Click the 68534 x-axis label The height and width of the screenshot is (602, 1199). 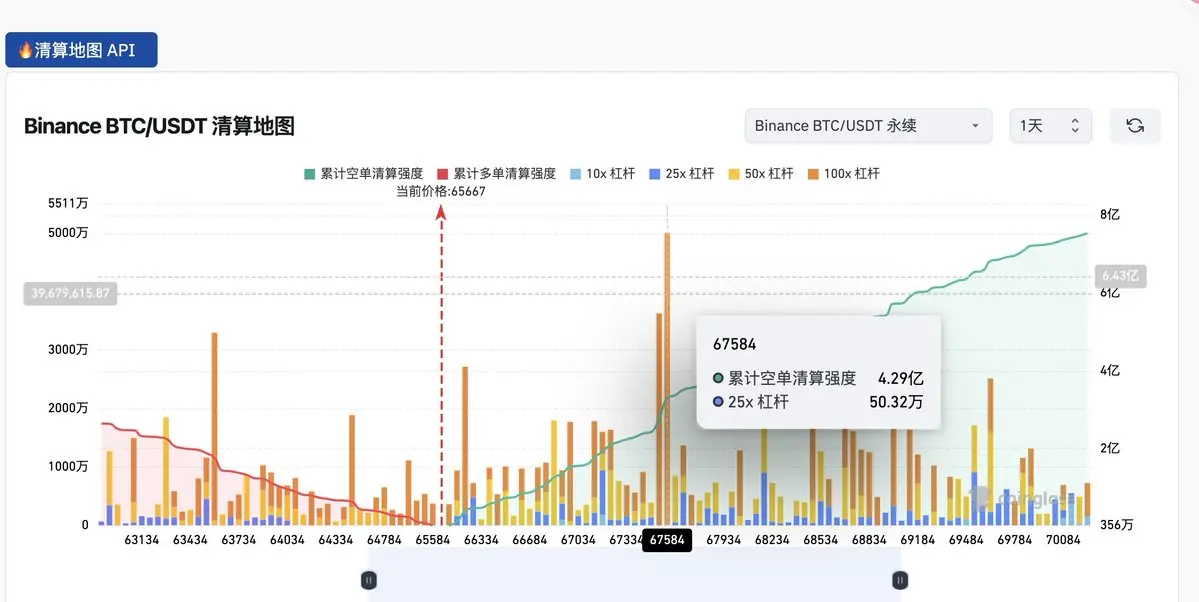coord(820,540)
